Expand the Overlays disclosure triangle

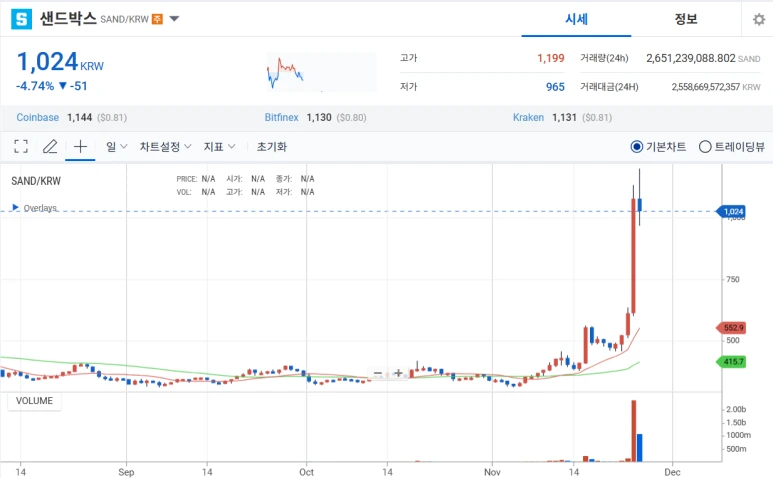15,207
